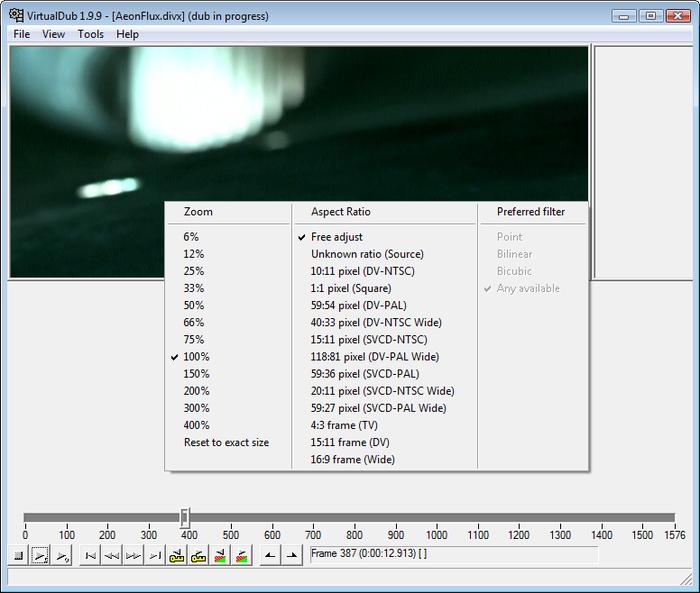Go to previous key frame
This screenshot has height=593, width=700.
coord(177,555)
